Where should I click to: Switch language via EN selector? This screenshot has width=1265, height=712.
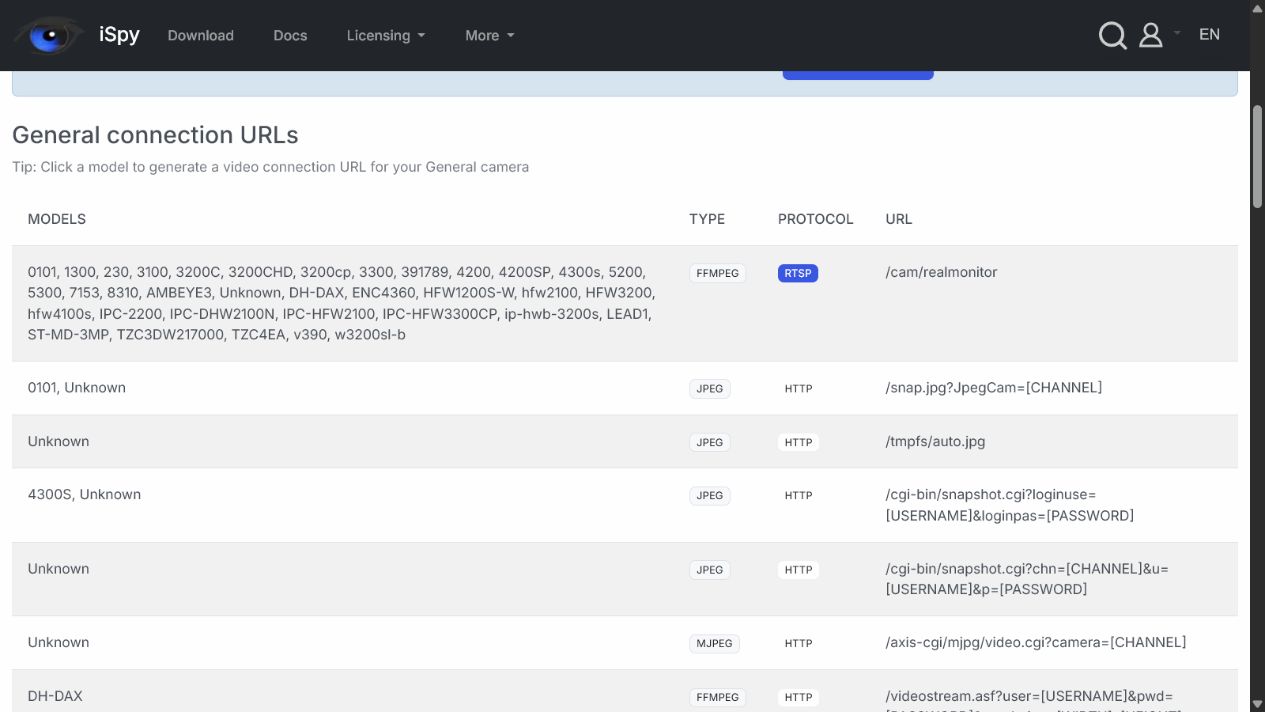1209,34
